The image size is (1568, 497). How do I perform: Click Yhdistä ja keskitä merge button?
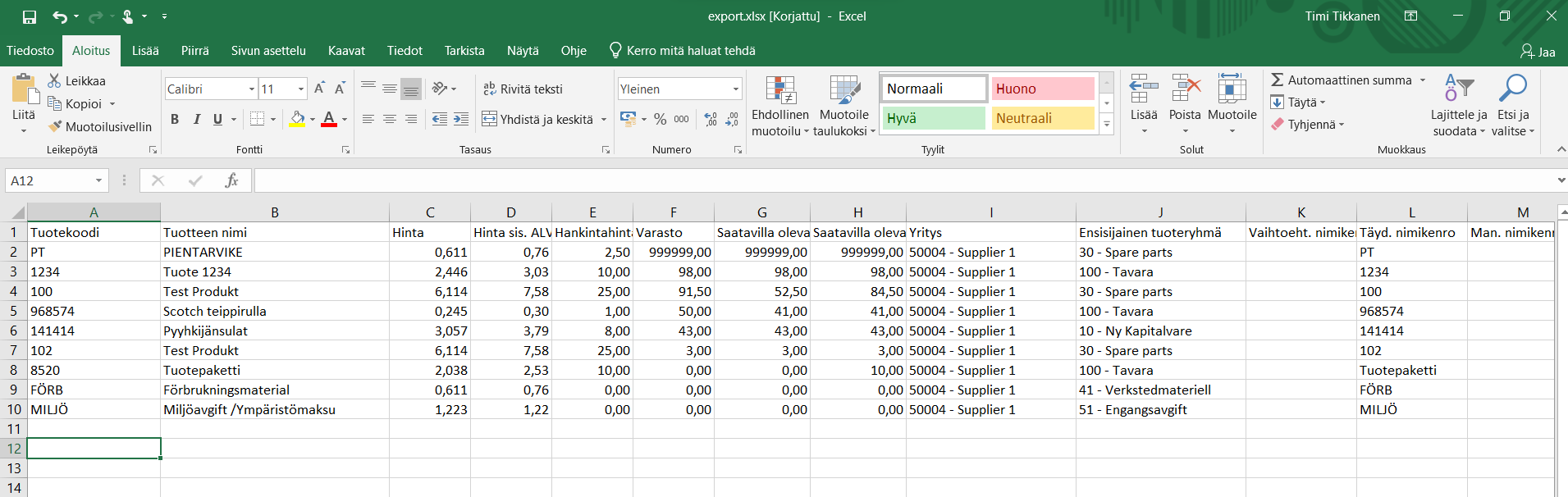tap(538, 120)
